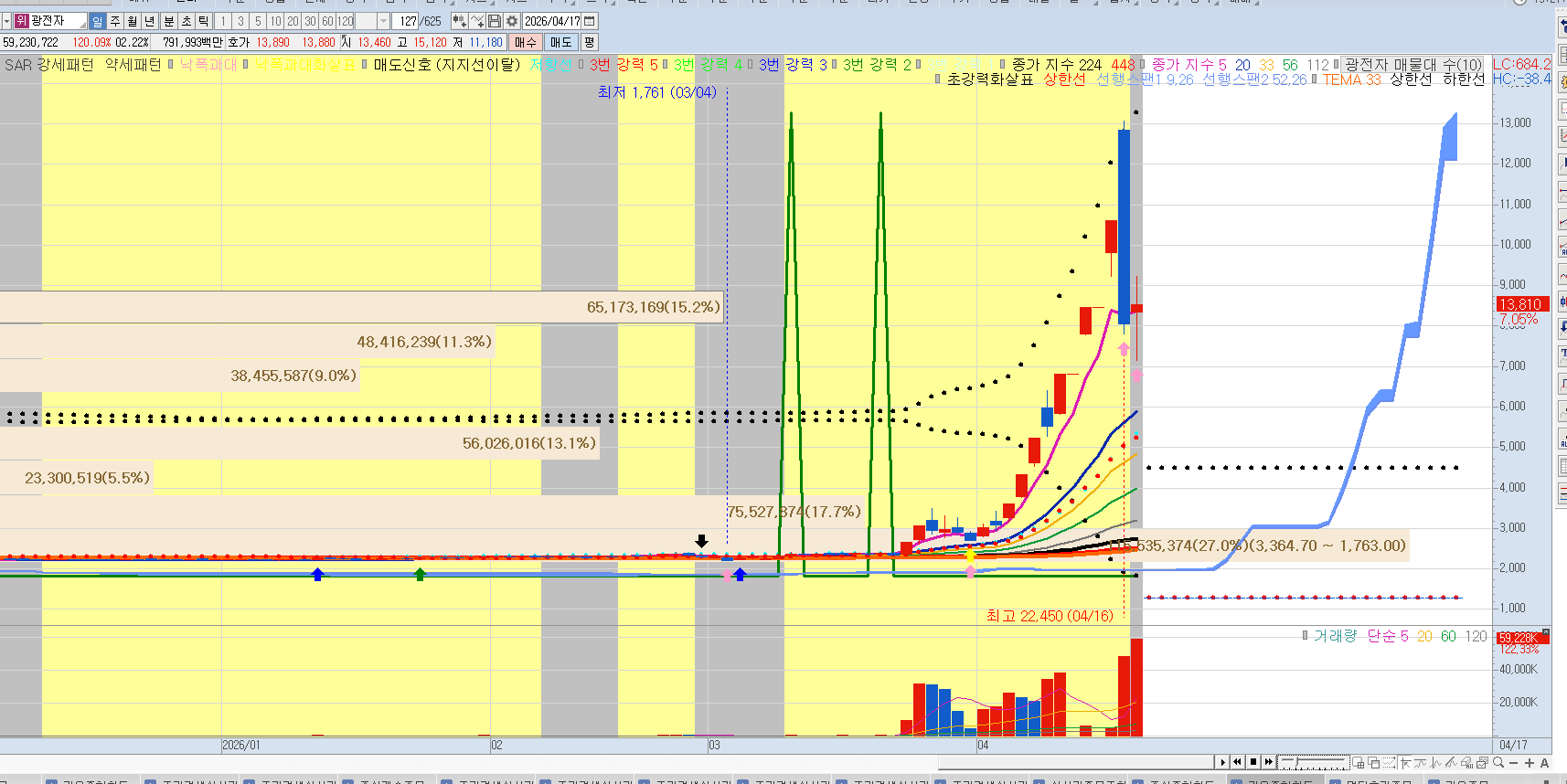Select the tick (틱) period button
This screenshot has height=784, width=1567.
[204, 21]
